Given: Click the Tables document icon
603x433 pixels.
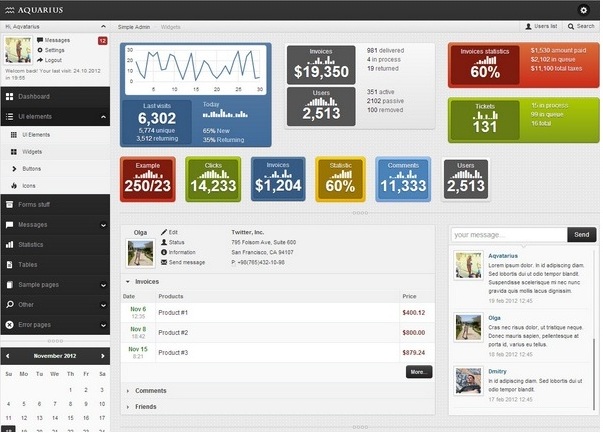Looking at the screenshot, I should pos(10,265).
